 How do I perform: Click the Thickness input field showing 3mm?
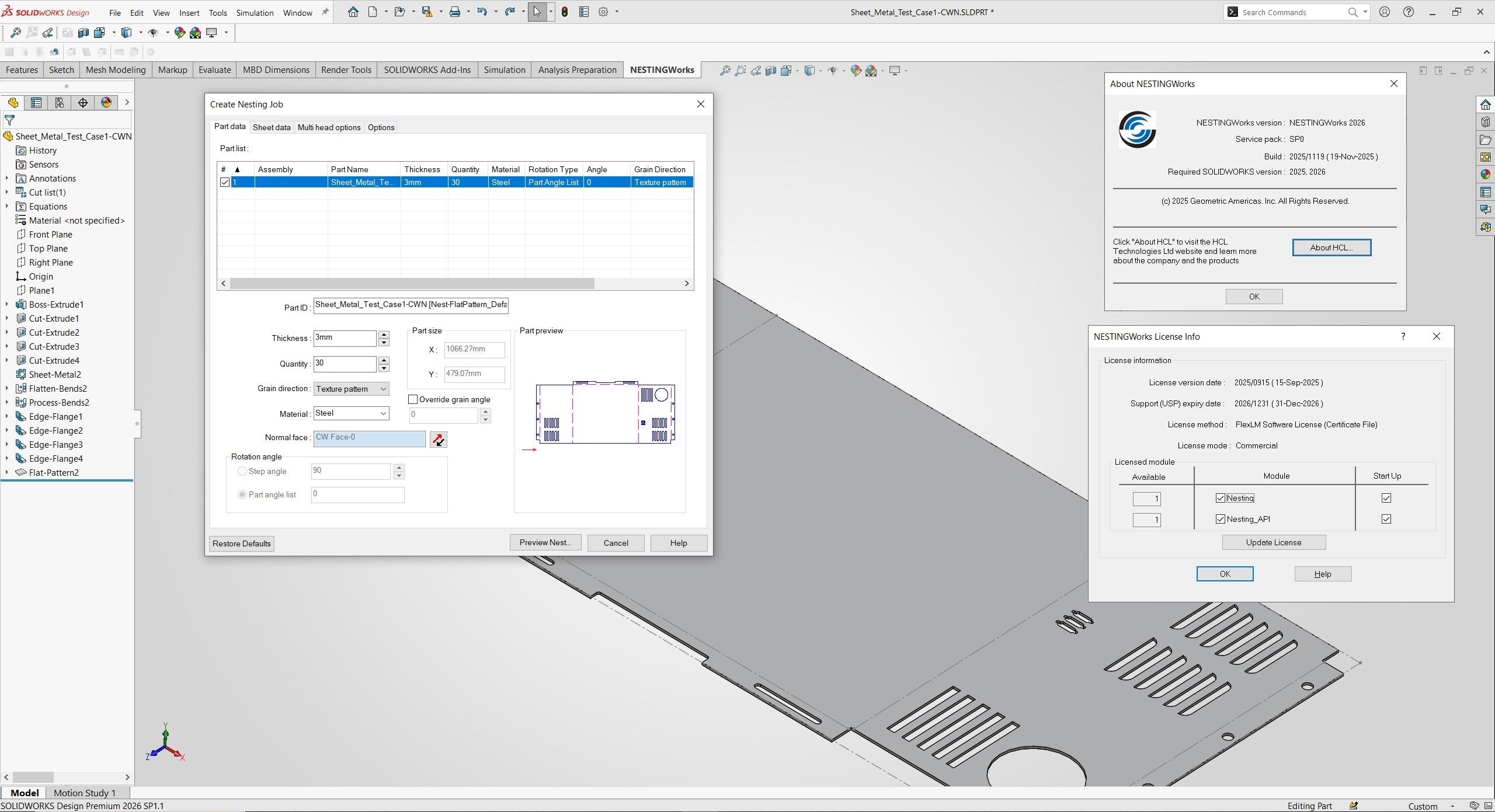(345, 339)
